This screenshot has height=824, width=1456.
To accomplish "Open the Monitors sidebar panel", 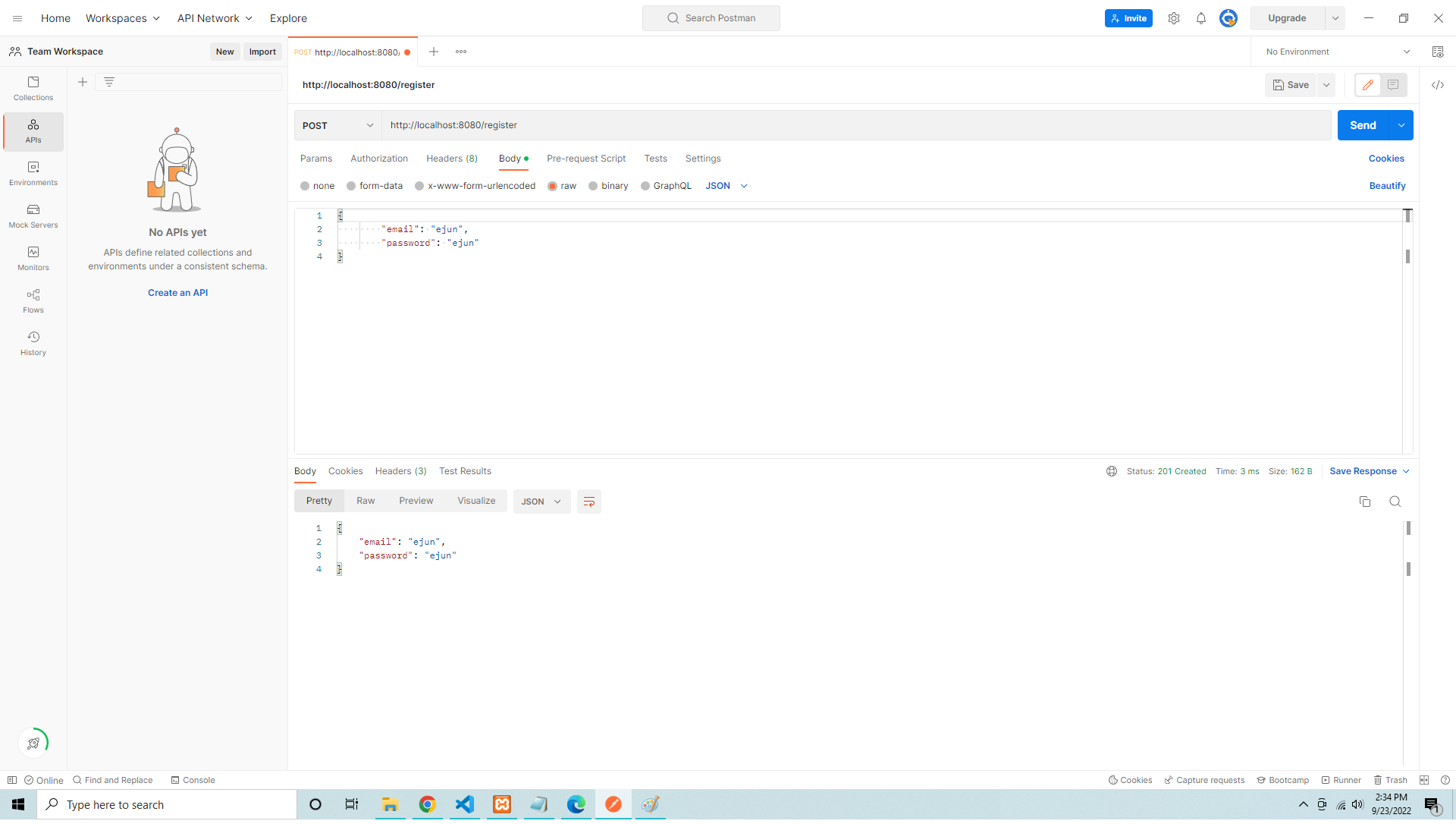I will pos(33,259).
